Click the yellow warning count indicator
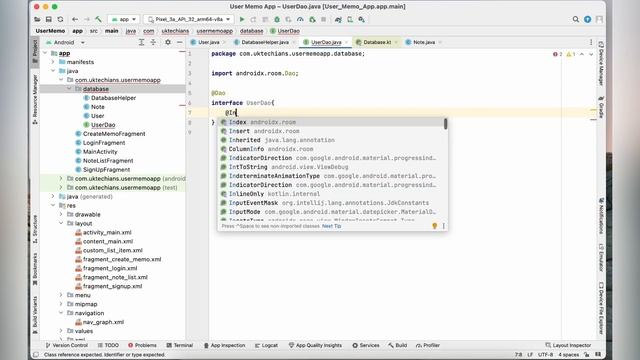 coord(571,54)
